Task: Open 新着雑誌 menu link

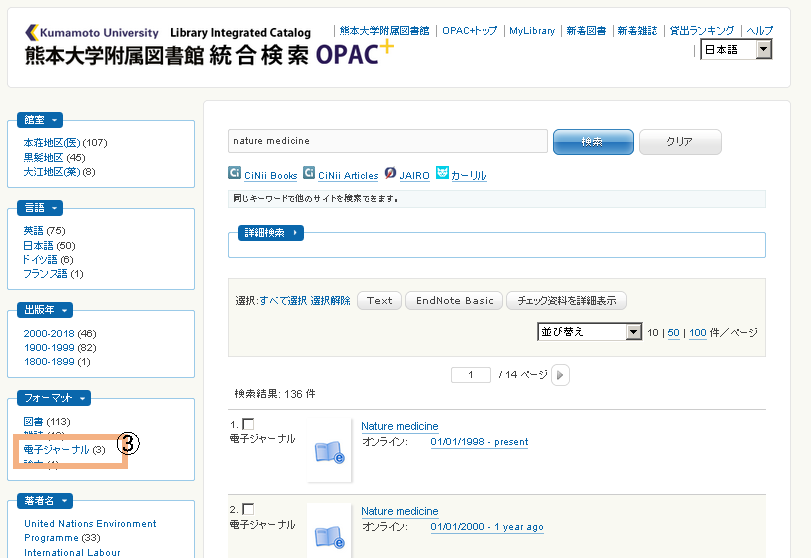Action: (637, 31)
